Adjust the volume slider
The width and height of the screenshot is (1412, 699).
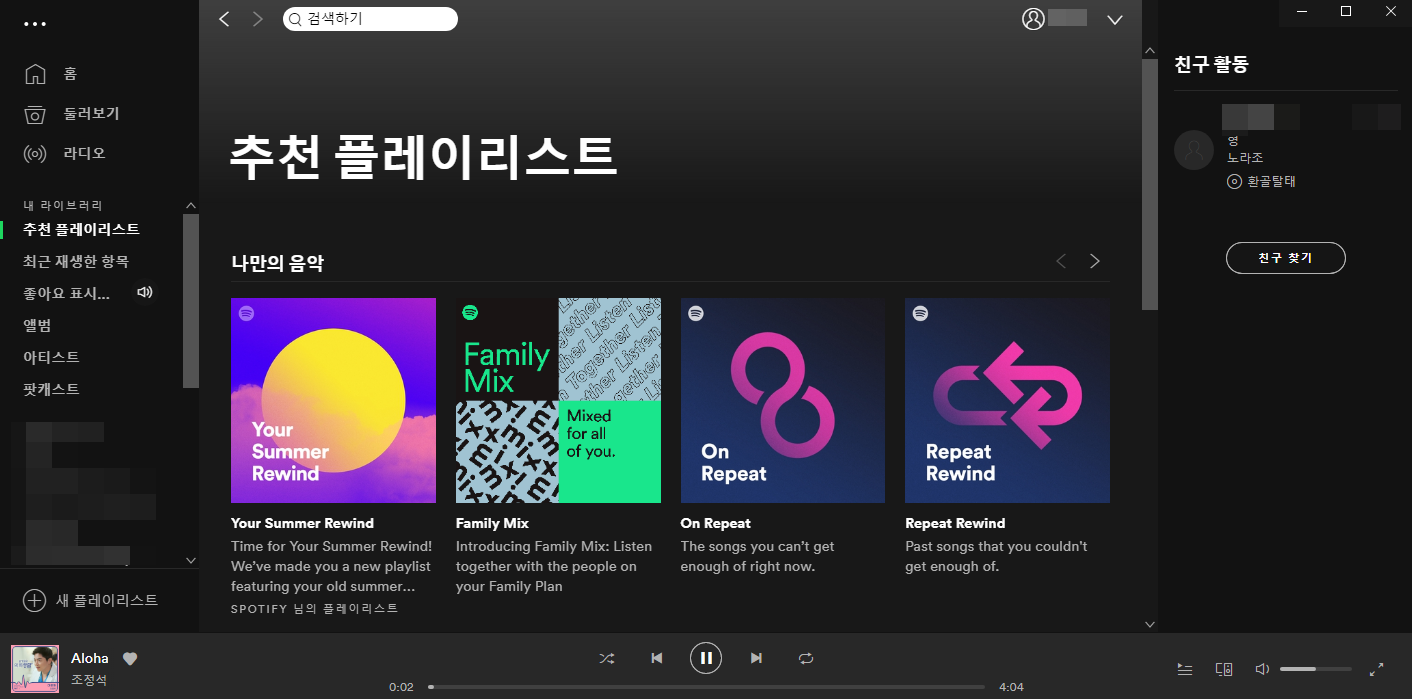coord(1315,669)
